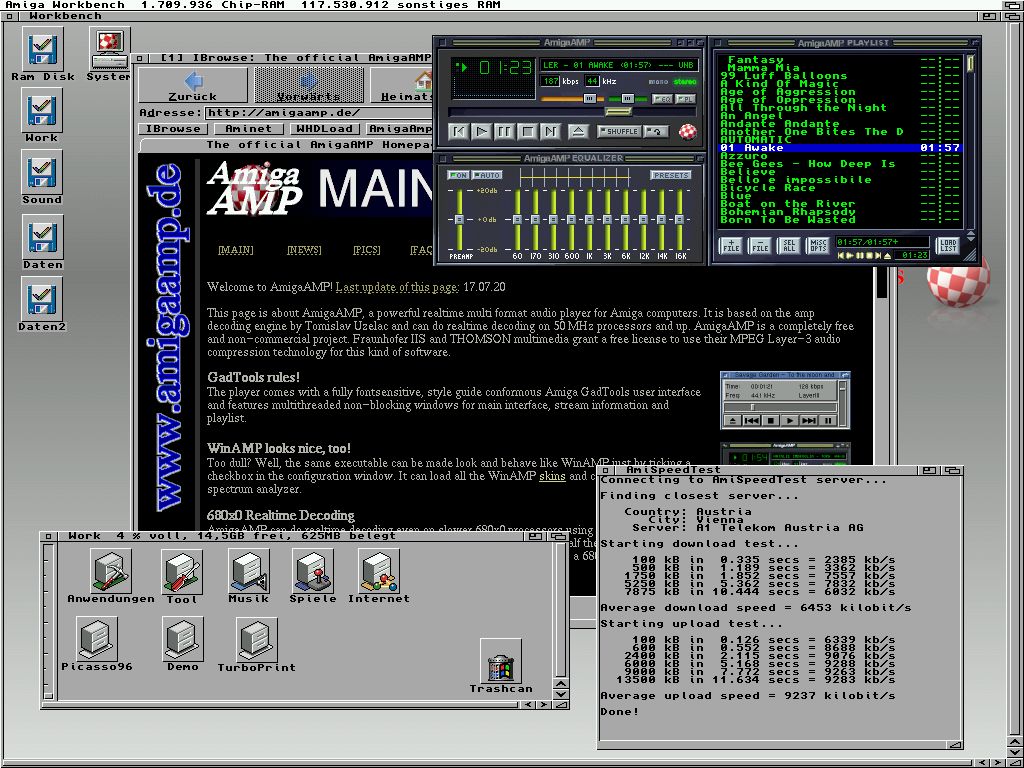Open the Spiele drawer
The height and width of the screenshot is (768, 1024).
point(313,571)
